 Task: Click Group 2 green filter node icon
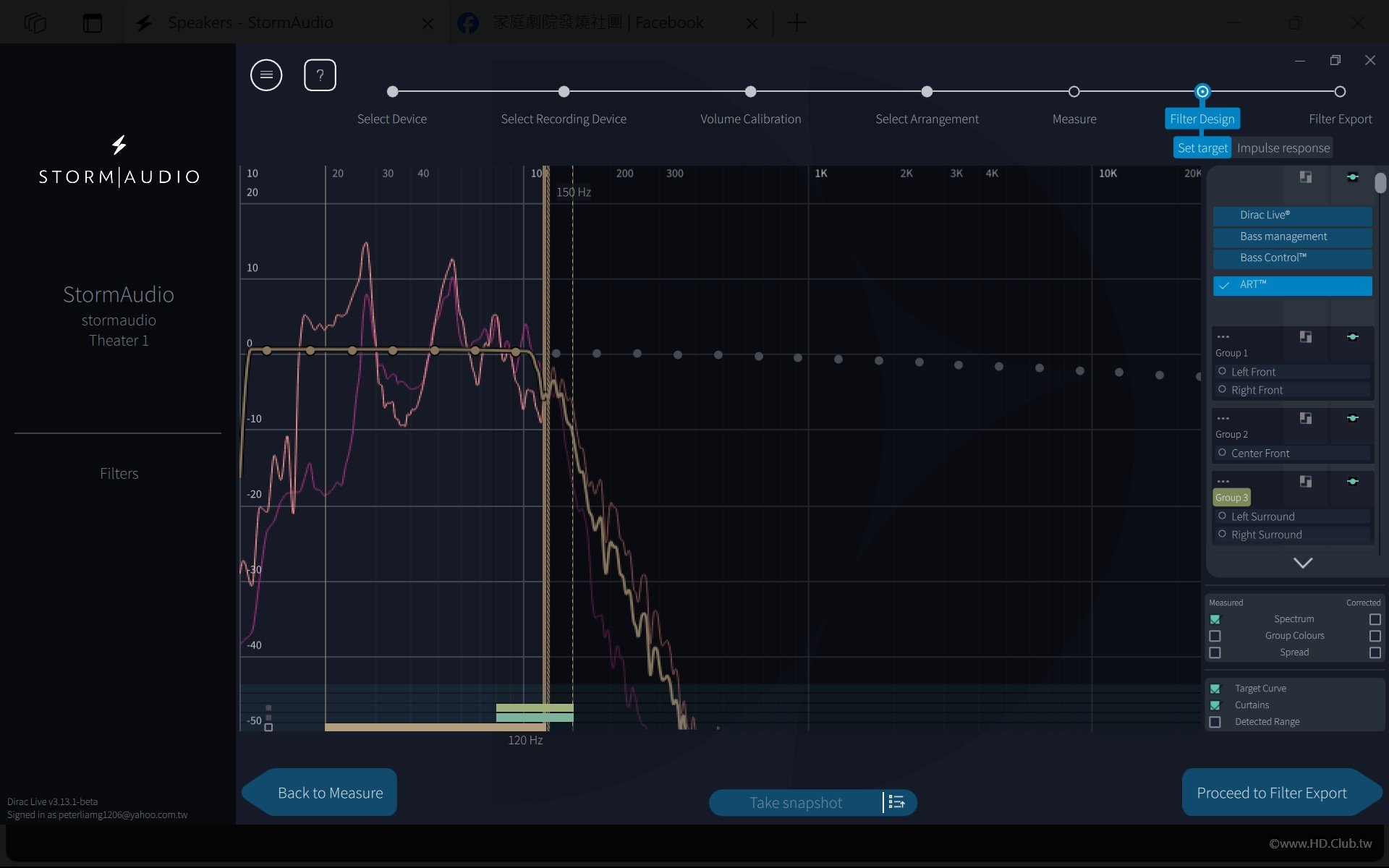click(x=1353, y=418)
